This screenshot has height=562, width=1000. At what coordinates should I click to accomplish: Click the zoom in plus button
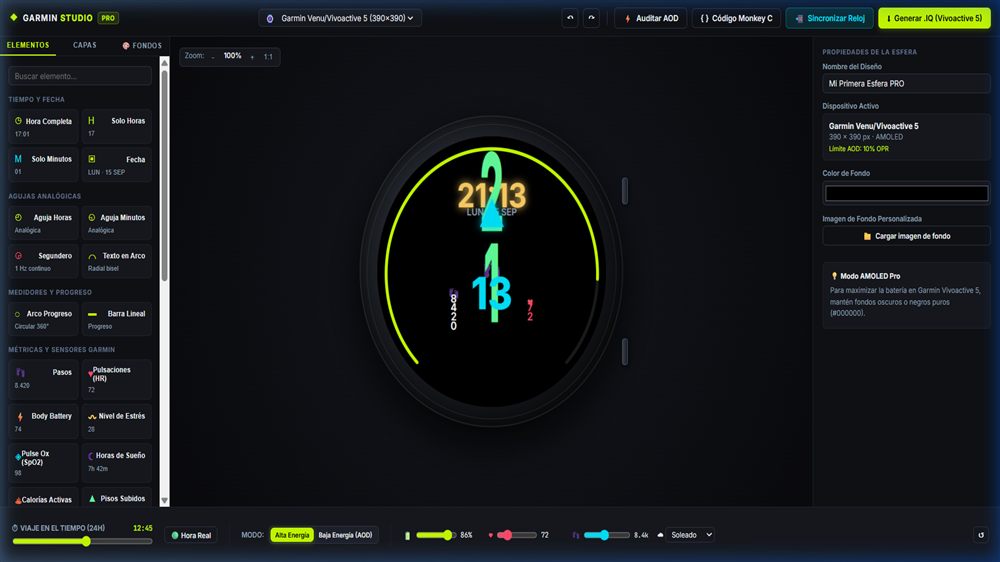tap(252, 57)
